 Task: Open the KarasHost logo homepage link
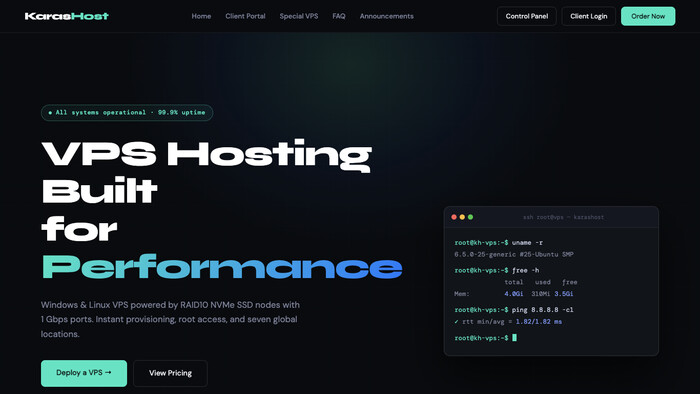click(x=67, y=16)
